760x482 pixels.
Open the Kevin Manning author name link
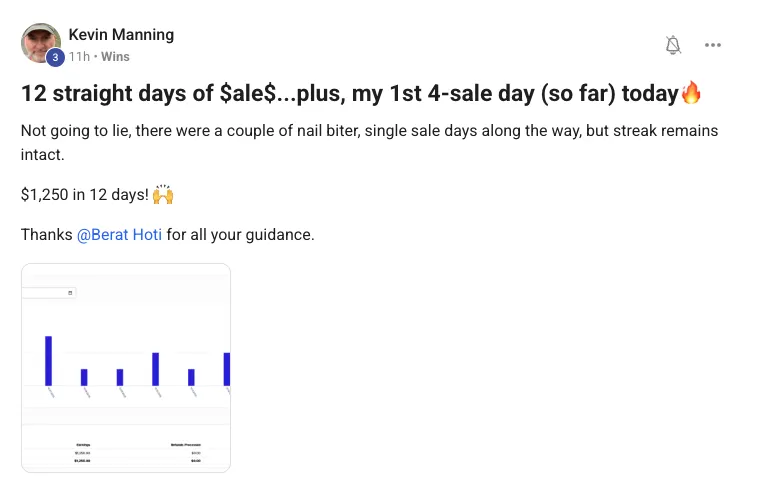click(121, 35)
